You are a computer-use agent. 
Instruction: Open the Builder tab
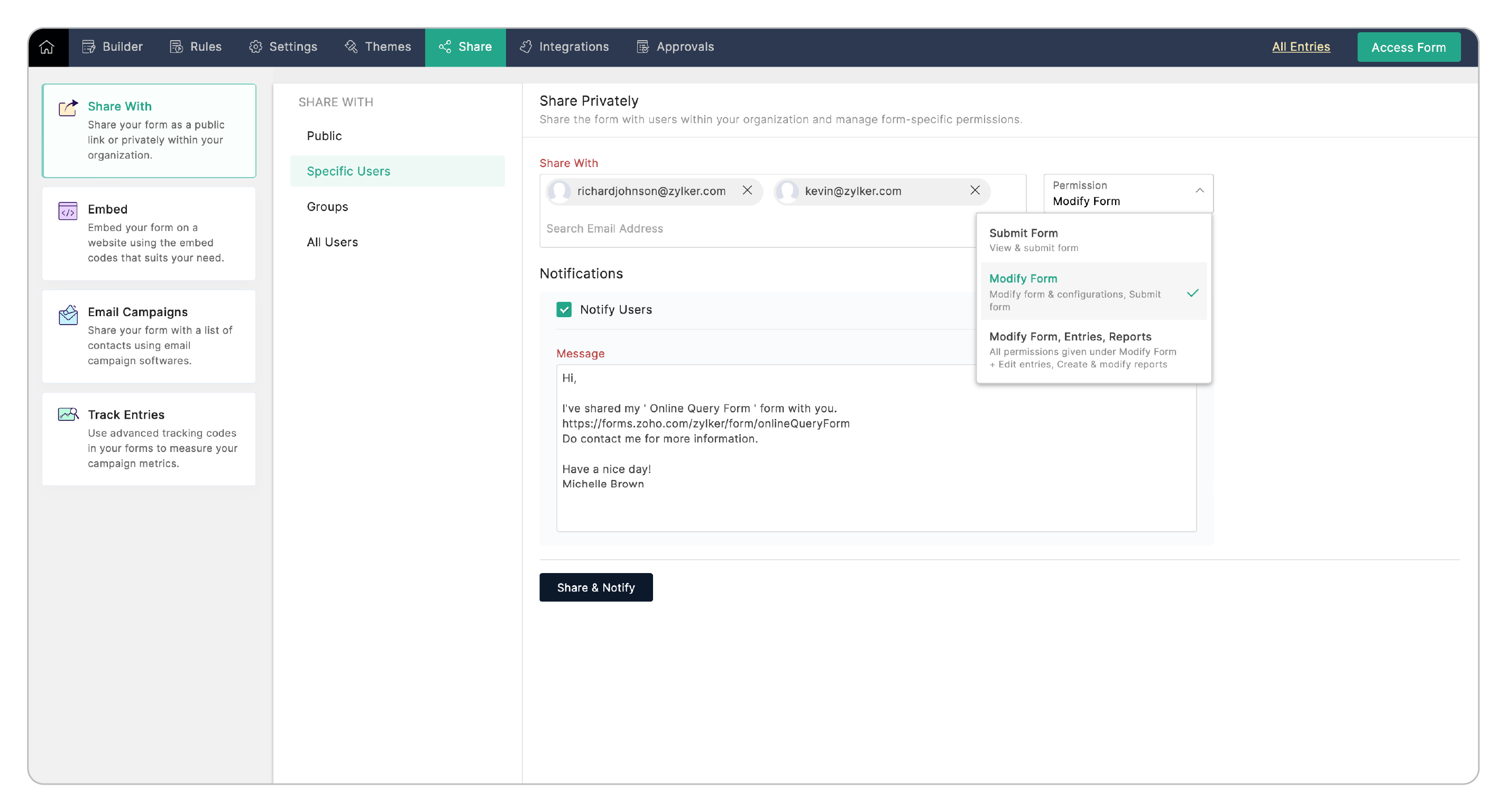click(x=113, y=47)
